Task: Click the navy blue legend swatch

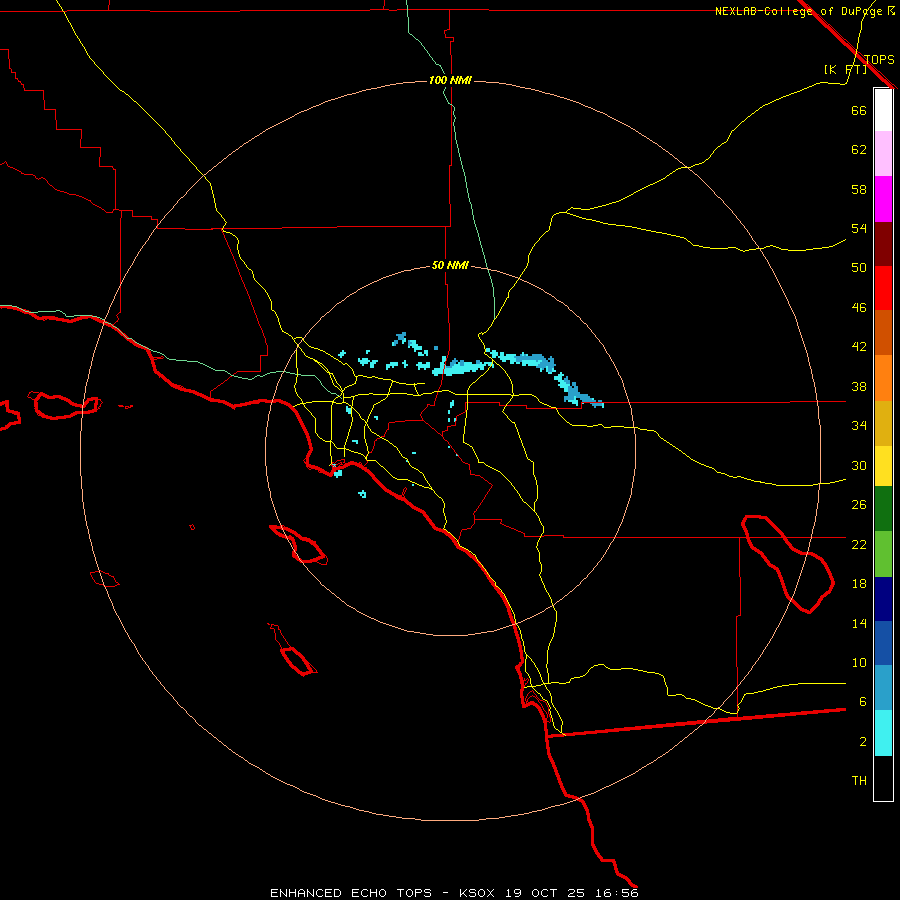Action: (883, 599)
